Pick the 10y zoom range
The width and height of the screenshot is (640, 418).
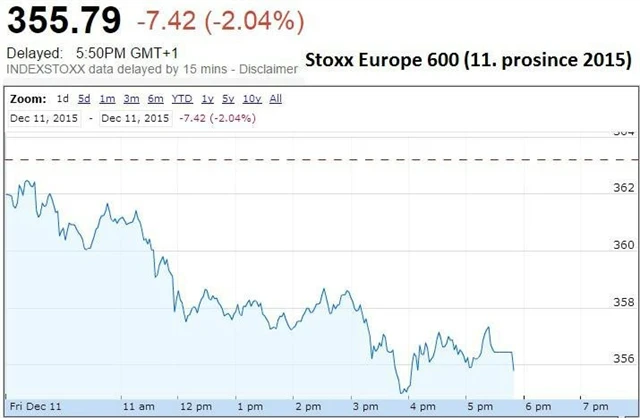point(251,99)
